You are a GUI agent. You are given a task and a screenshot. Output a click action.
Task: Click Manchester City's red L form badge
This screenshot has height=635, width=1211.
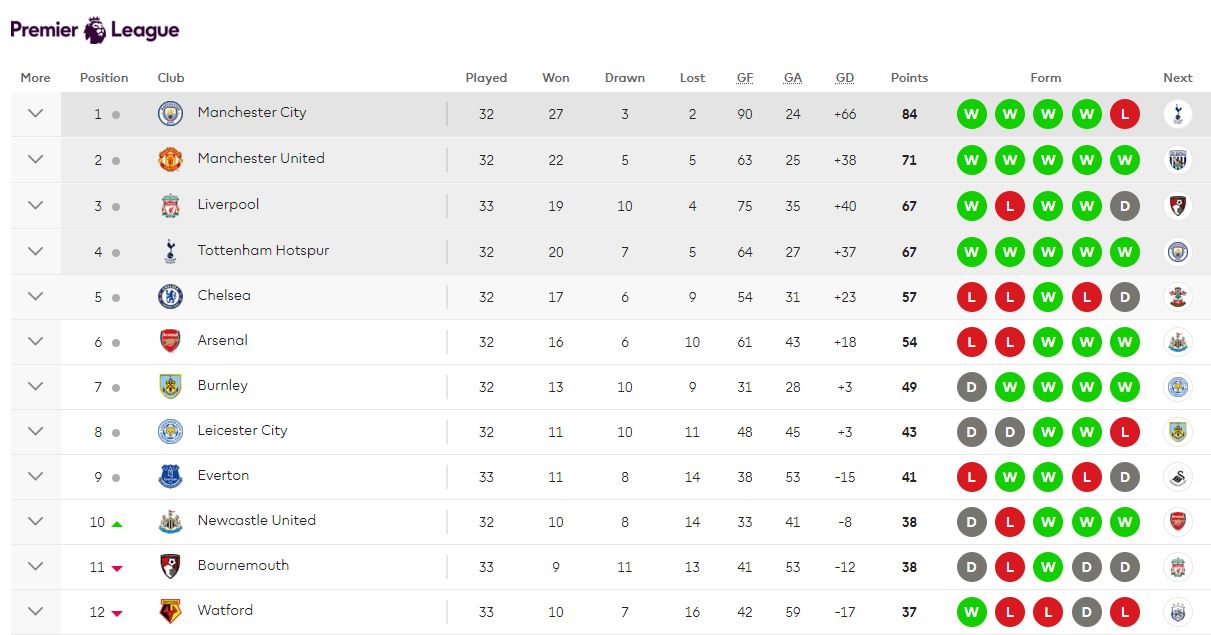(x=1125, y=114)
